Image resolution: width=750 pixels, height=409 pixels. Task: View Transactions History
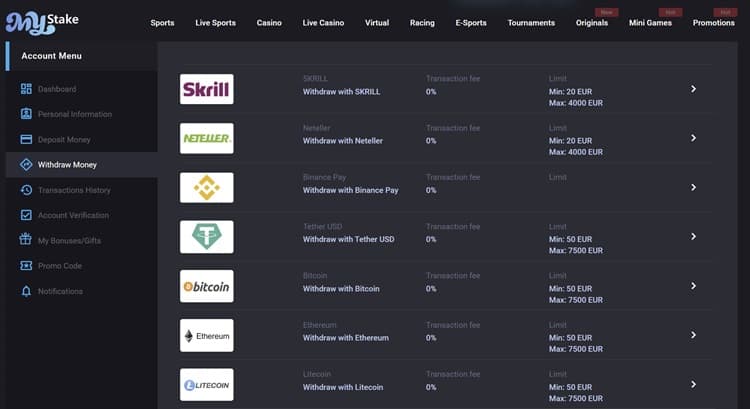74,190
